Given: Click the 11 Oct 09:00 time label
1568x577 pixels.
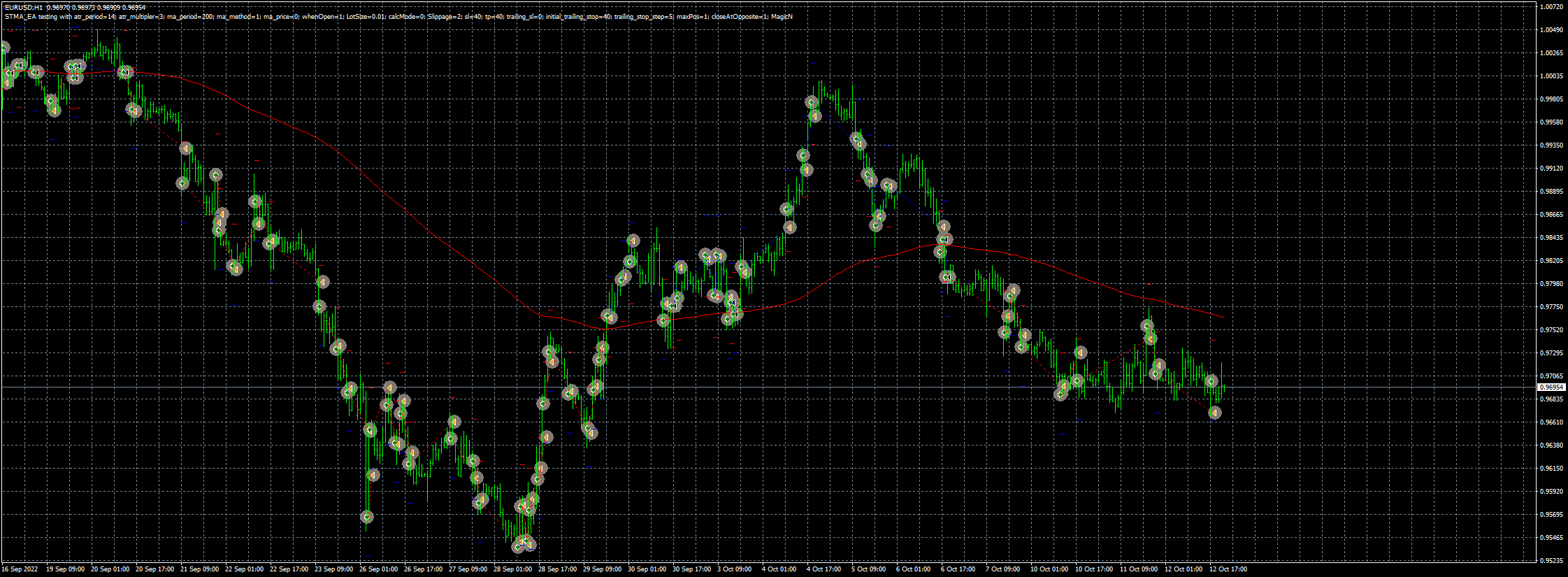Looking at the screenshot, I should 1139,569.
